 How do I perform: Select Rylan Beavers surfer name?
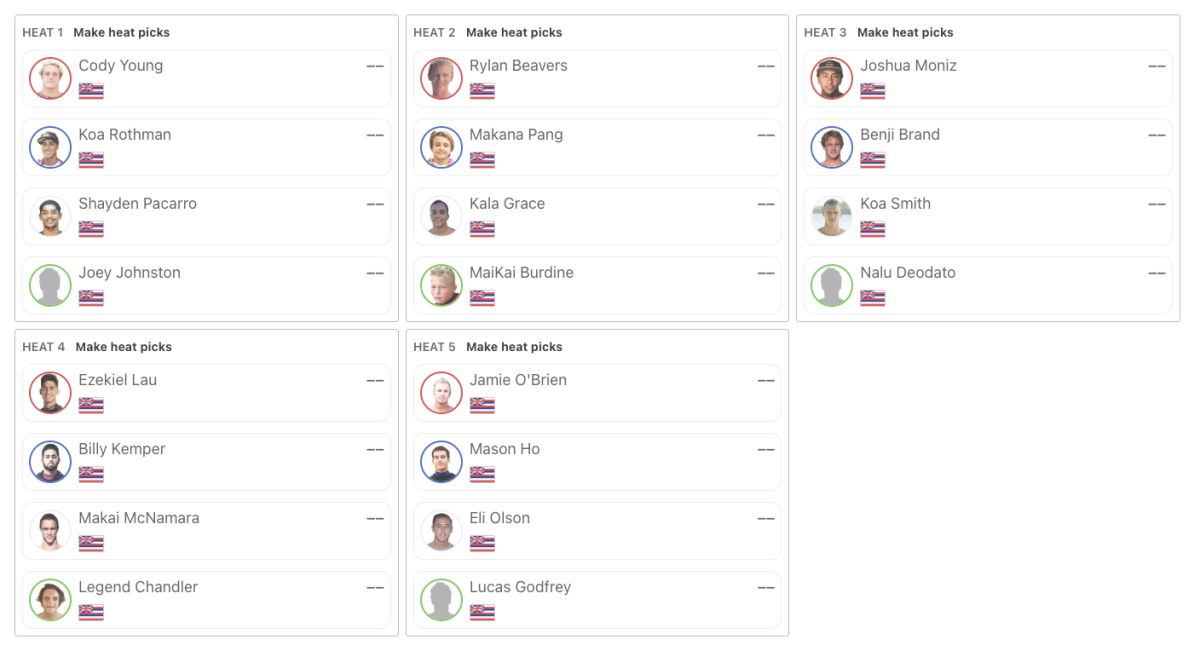(x=518, y=66)
